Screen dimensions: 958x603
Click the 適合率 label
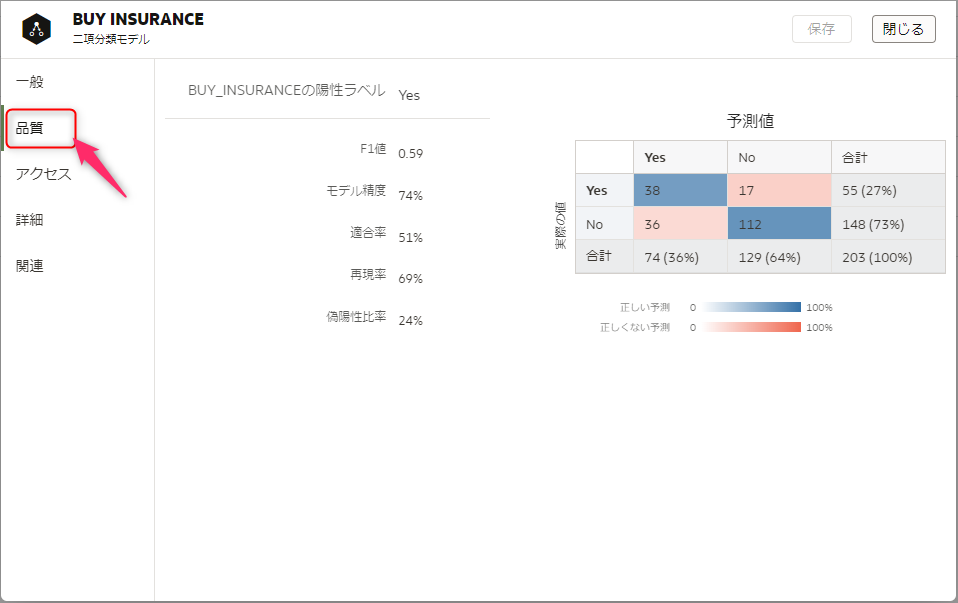coord(368,232)
